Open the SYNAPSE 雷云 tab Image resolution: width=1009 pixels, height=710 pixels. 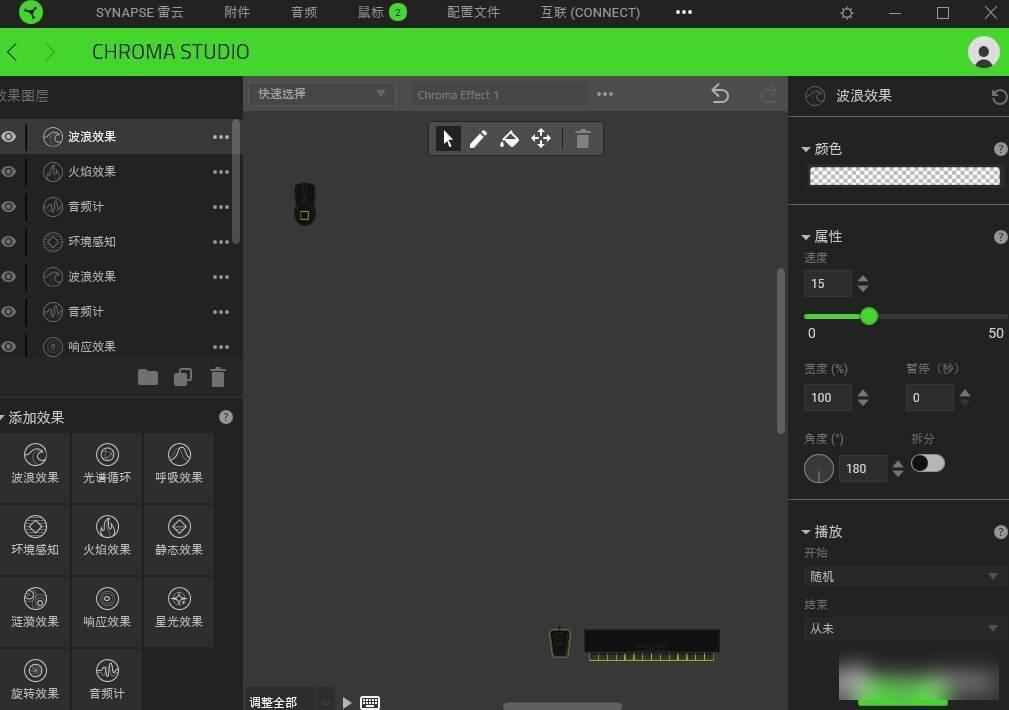[x=140, y=12]
